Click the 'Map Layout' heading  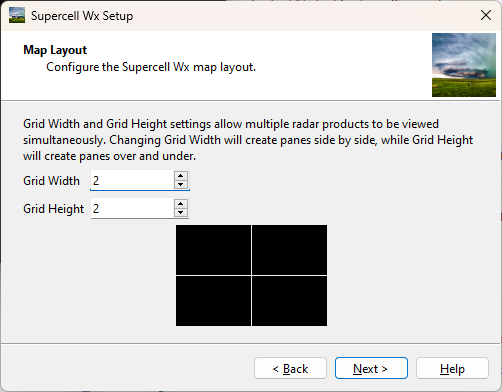[x=55, y=50]
